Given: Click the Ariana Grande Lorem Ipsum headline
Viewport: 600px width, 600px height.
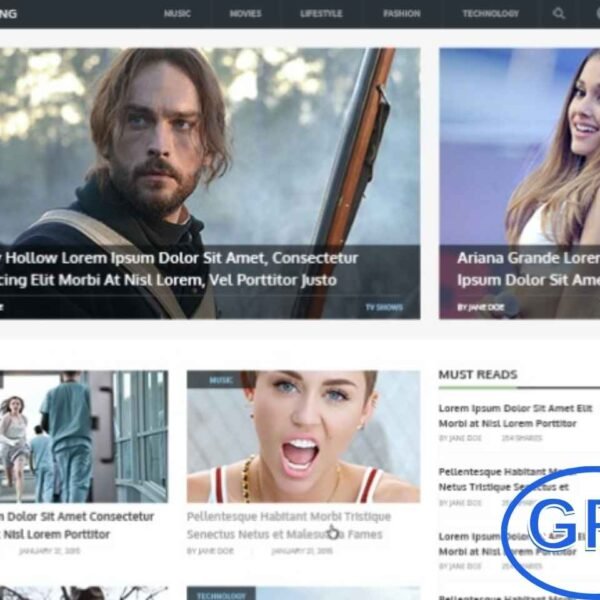Looking at the screenshot, I should click(528, 269).
